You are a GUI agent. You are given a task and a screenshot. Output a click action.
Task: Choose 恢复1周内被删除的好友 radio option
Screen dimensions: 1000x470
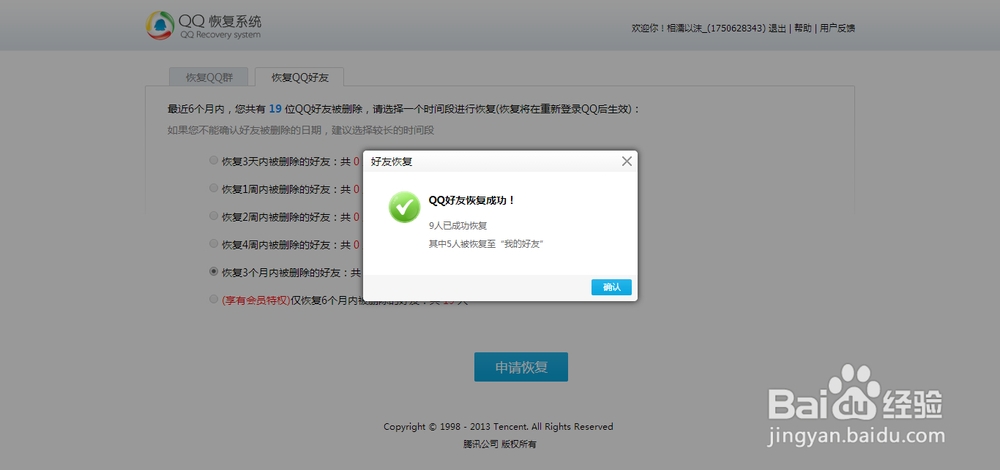coord(214,188)
